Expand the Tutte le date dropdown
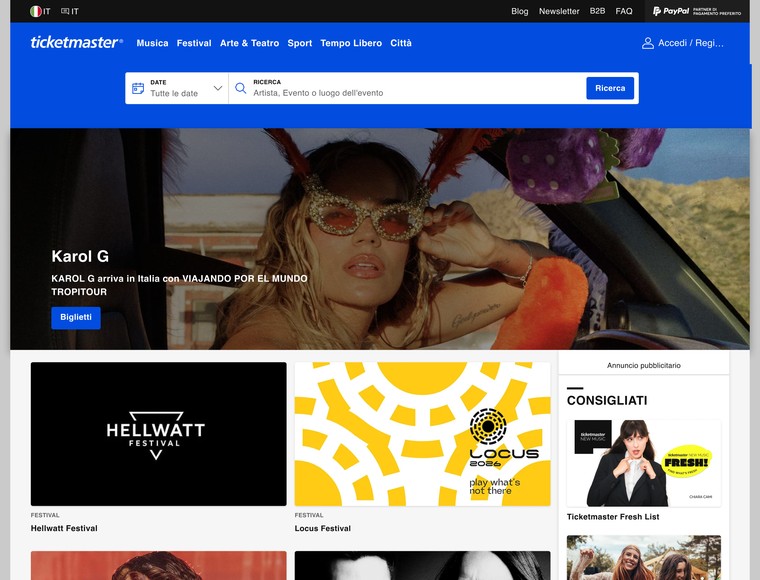 177,88
